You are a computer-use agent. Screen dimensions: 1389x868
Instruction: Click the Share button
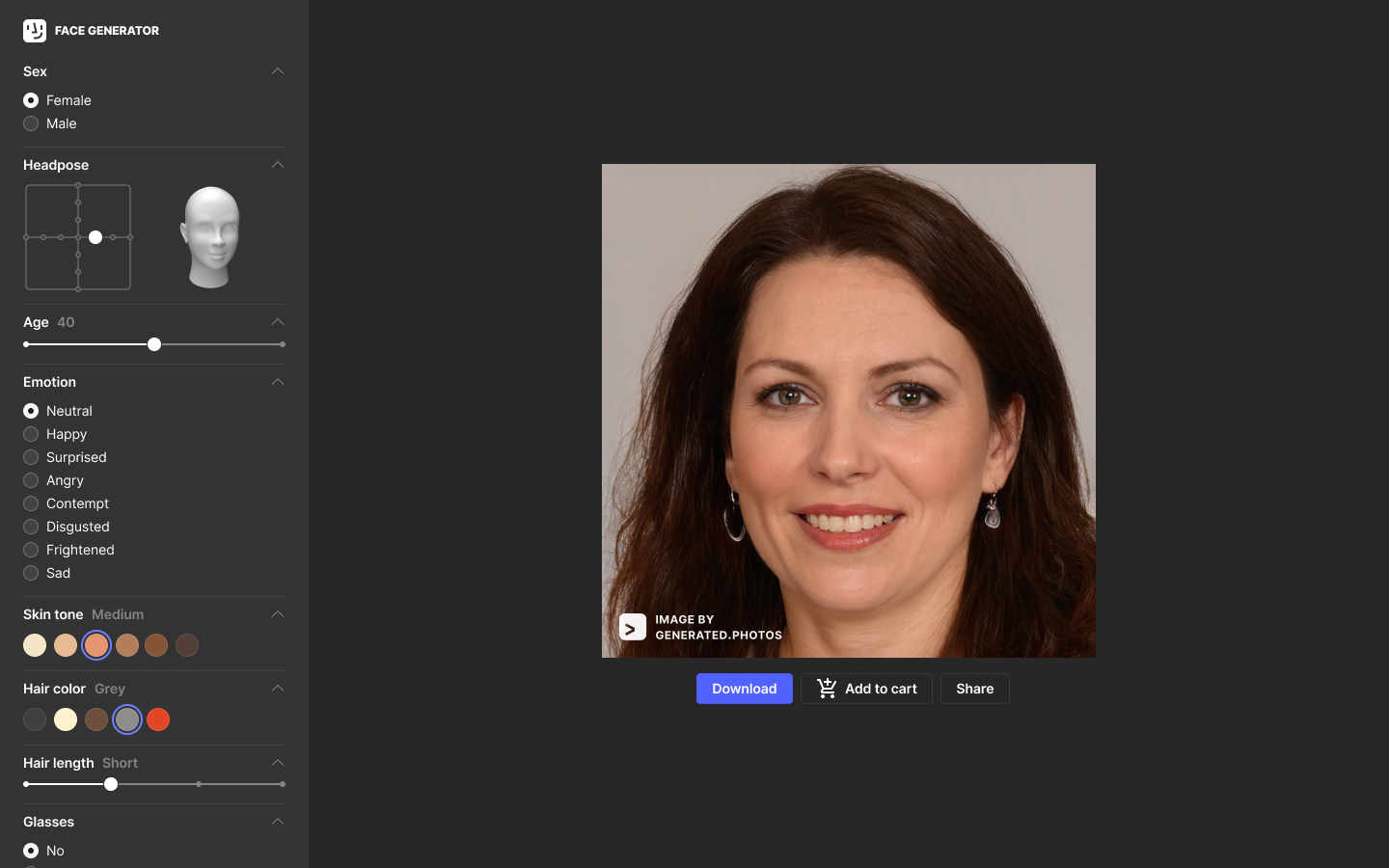[974, 689]
